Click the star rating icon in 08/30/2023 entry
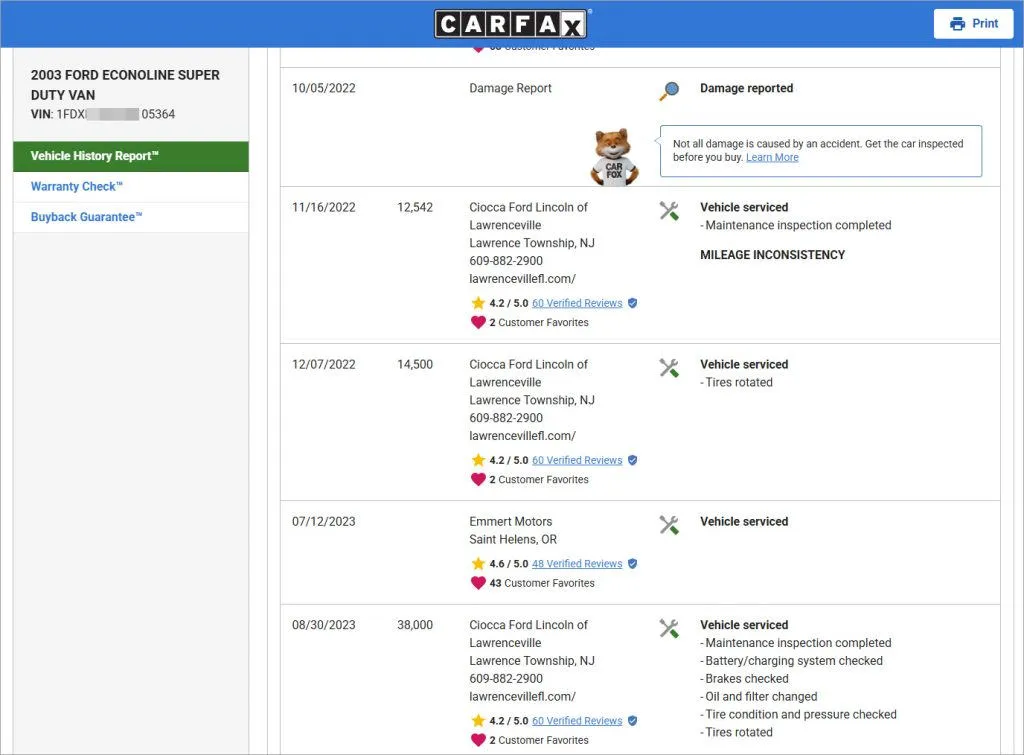 [x=478, y=720]
